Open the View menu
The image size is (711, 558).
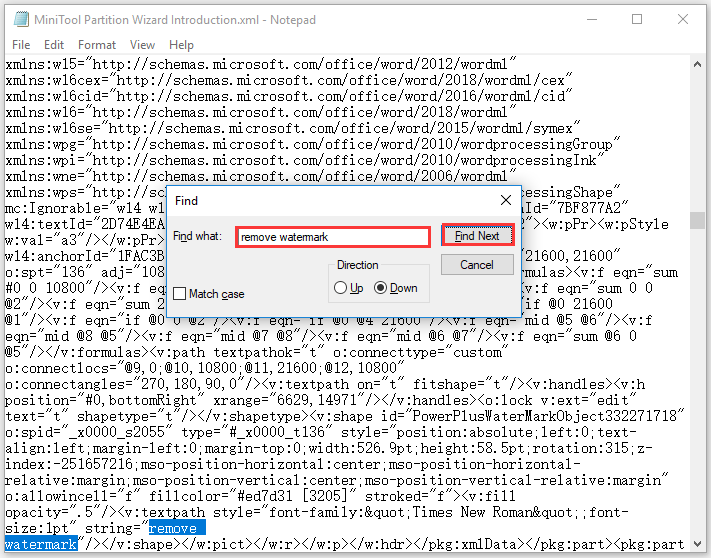point(142,45)
